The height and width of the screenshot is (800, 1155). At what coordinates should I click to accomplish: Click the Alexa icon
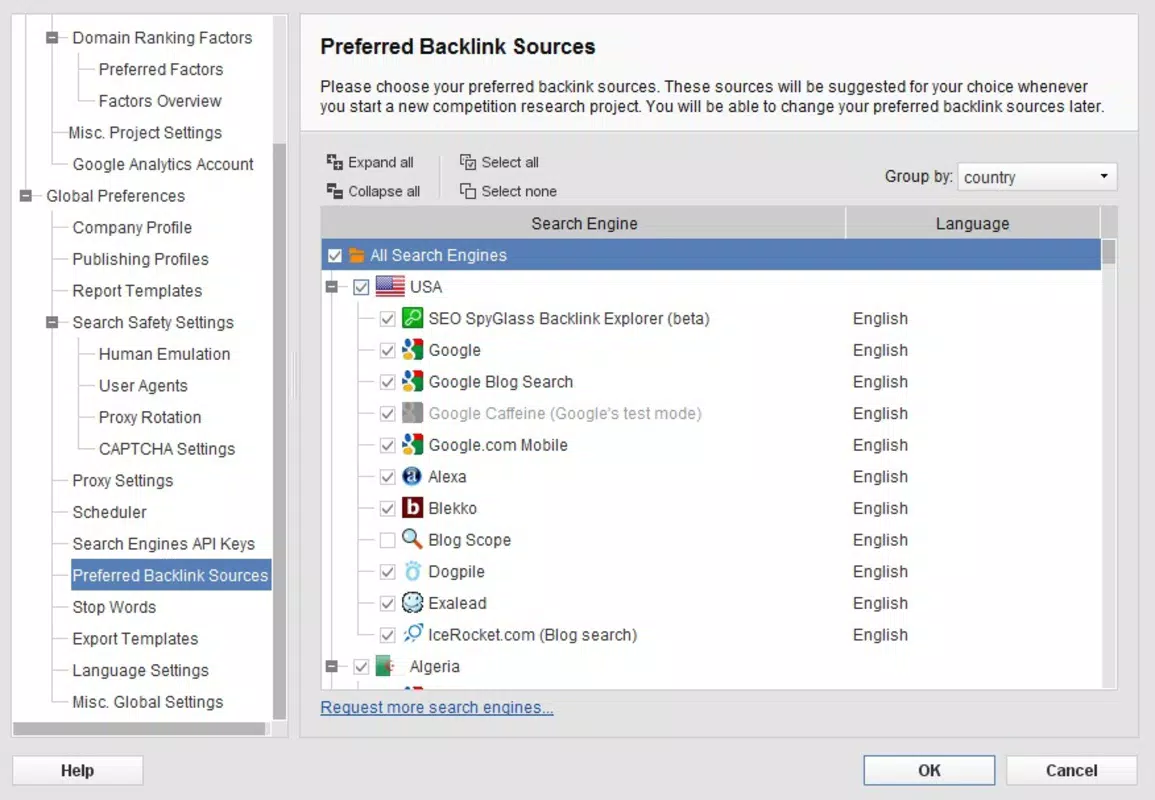click(412, 477)
